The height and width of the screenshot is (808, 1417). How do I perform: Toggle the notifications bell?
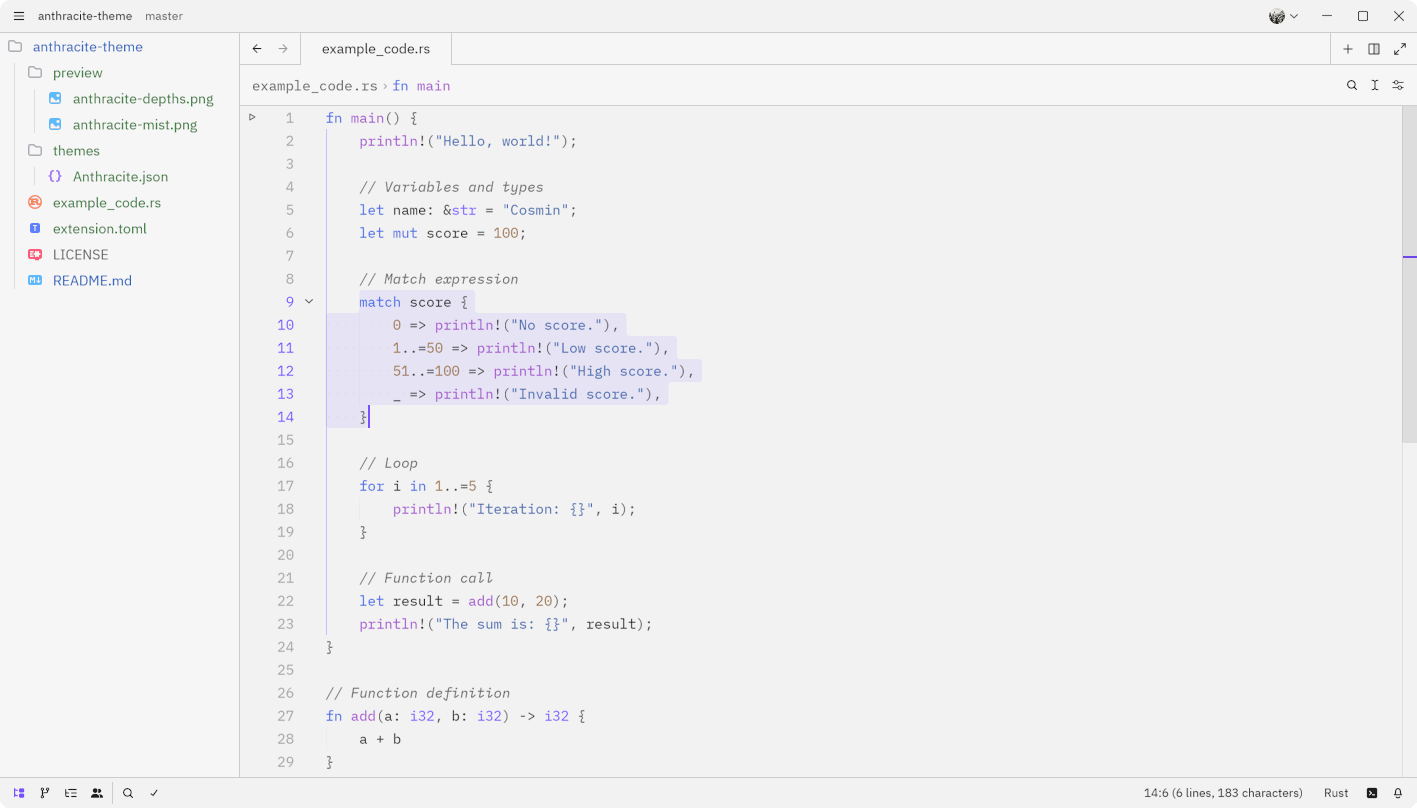click(1398, 793)
